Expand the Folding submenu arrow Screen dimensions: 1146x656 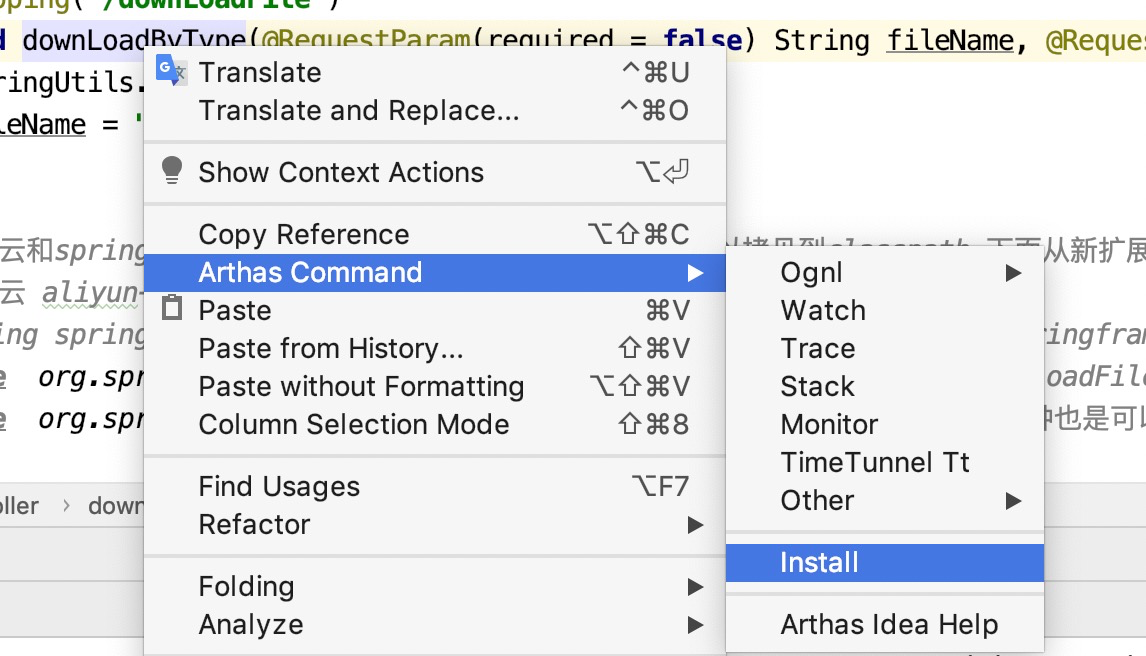point(696,587)
